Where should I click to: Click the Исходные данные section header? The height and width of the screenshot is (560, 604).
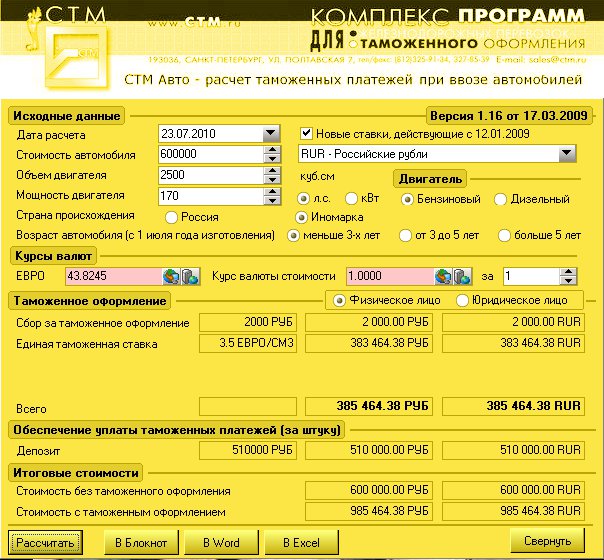pyautogui.click(x=66, y=116)
